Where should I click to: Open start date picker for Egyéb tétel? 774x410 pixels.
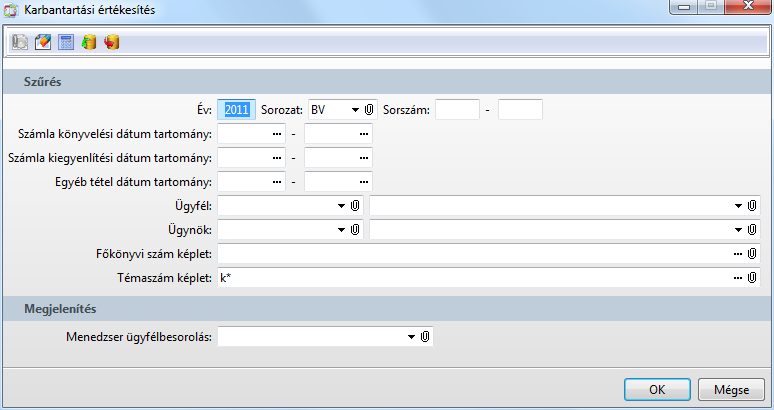click(x=277, y=182)
